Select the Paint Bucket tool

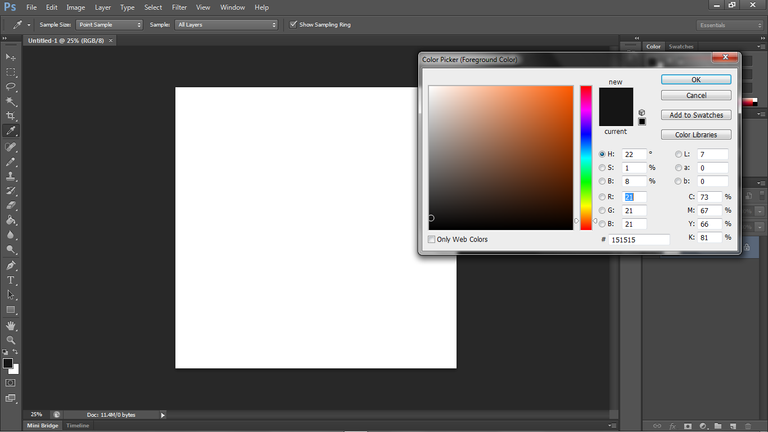pos(10,220)
